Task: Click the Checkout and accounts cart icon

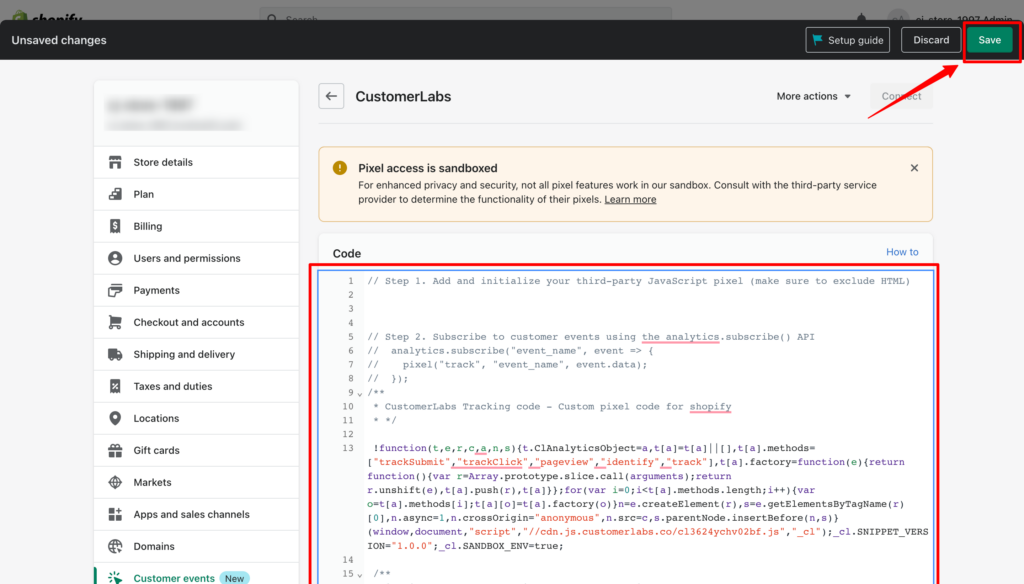Action: [115, 322]
